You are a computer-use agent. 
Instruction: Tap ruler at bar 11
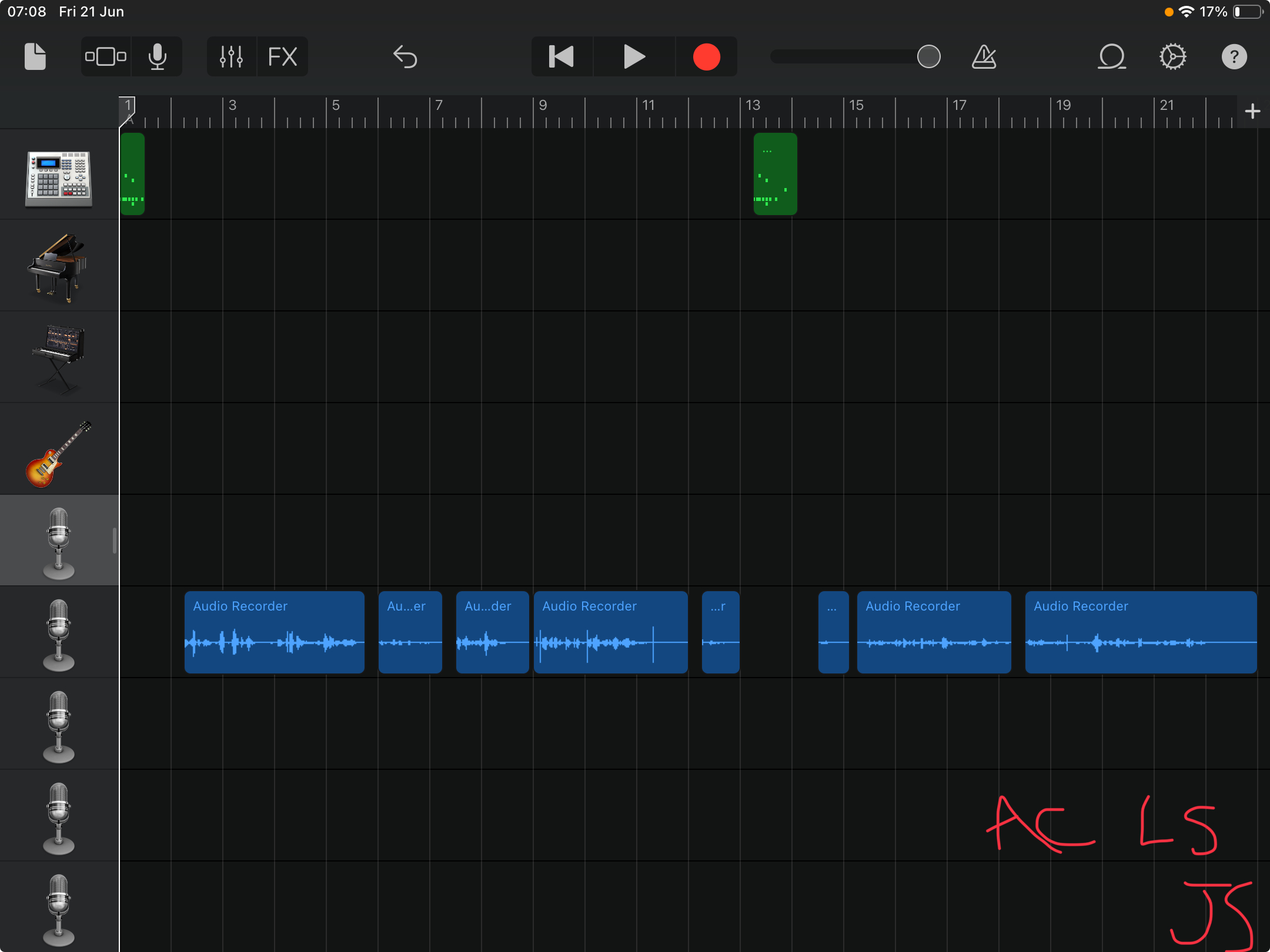pyautogui.click(x=648, y=106)
